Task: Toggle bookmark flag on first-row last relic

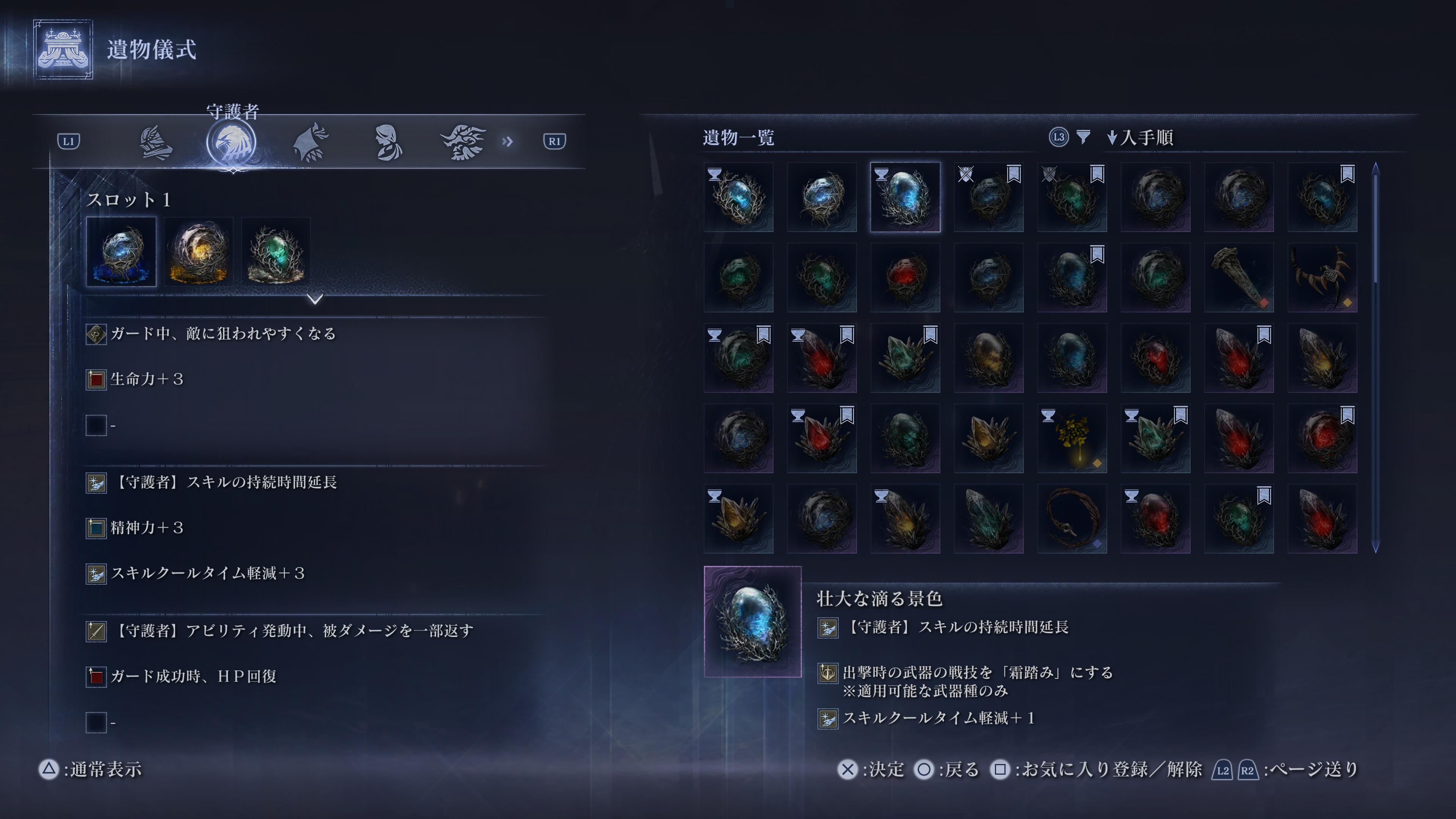Action: (x=1347, y=174)
